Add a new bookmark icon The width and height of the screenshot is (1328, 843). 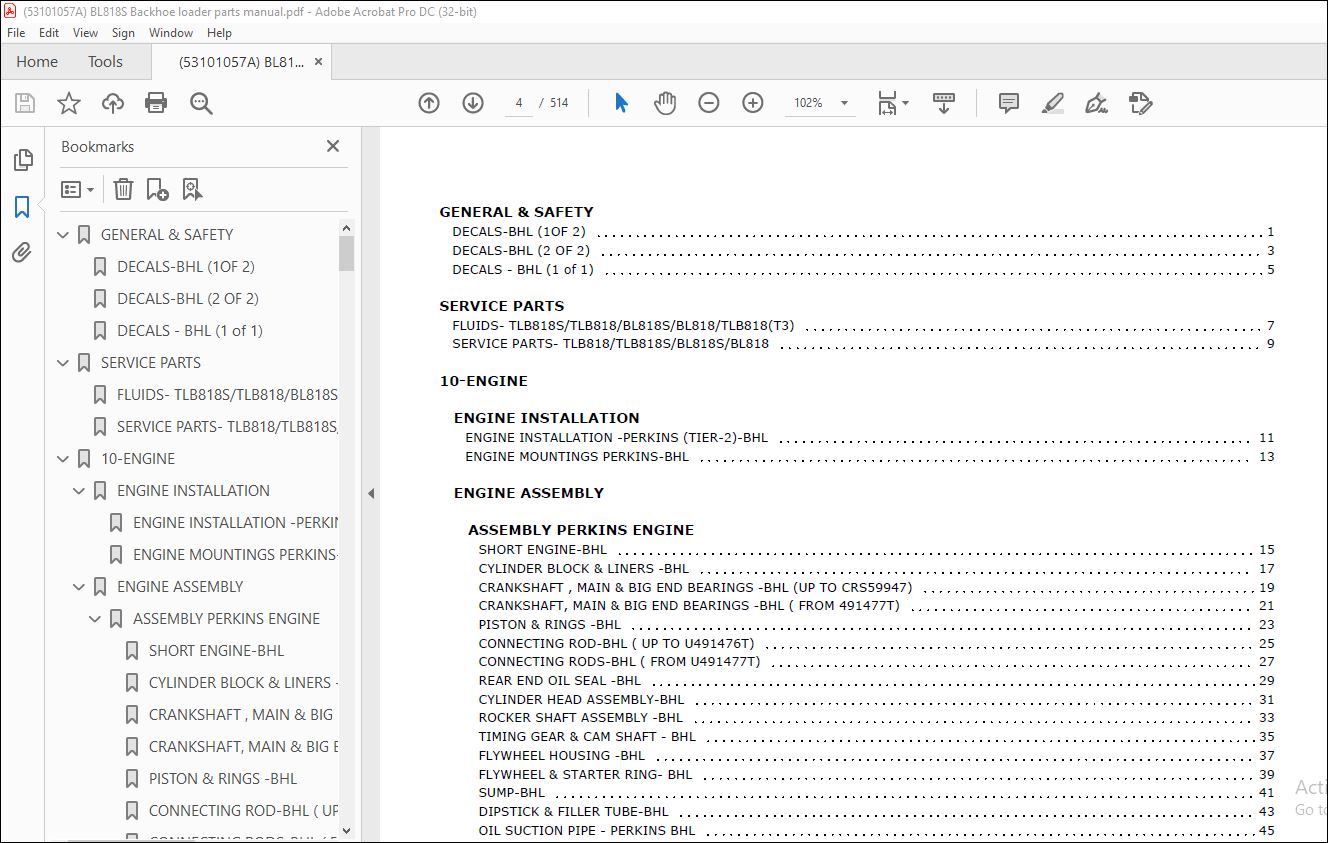coord(157,189)
